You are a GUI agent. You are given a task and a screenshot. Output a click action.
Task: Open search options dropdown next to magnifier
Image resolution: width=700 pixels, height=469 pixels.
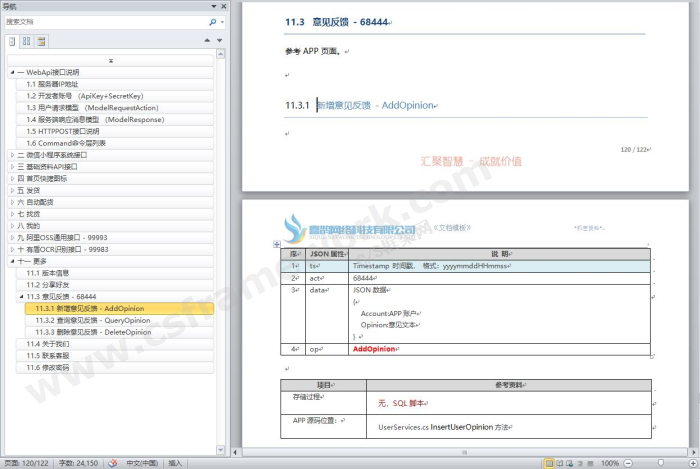point(221,21)
